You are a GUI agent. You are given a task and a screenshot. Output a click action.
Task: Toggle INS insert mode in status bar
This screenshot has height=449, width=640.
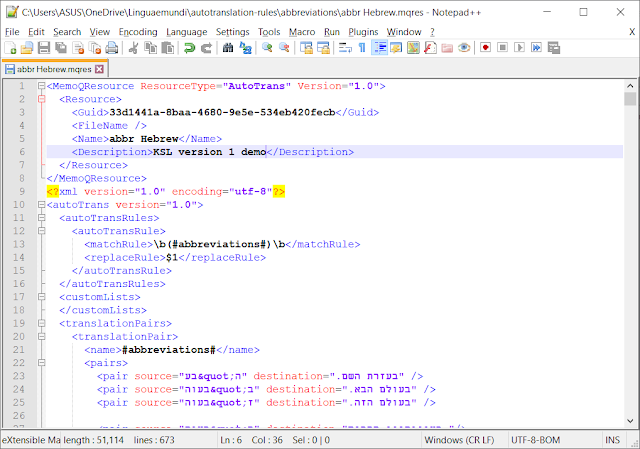click(612, 440)
